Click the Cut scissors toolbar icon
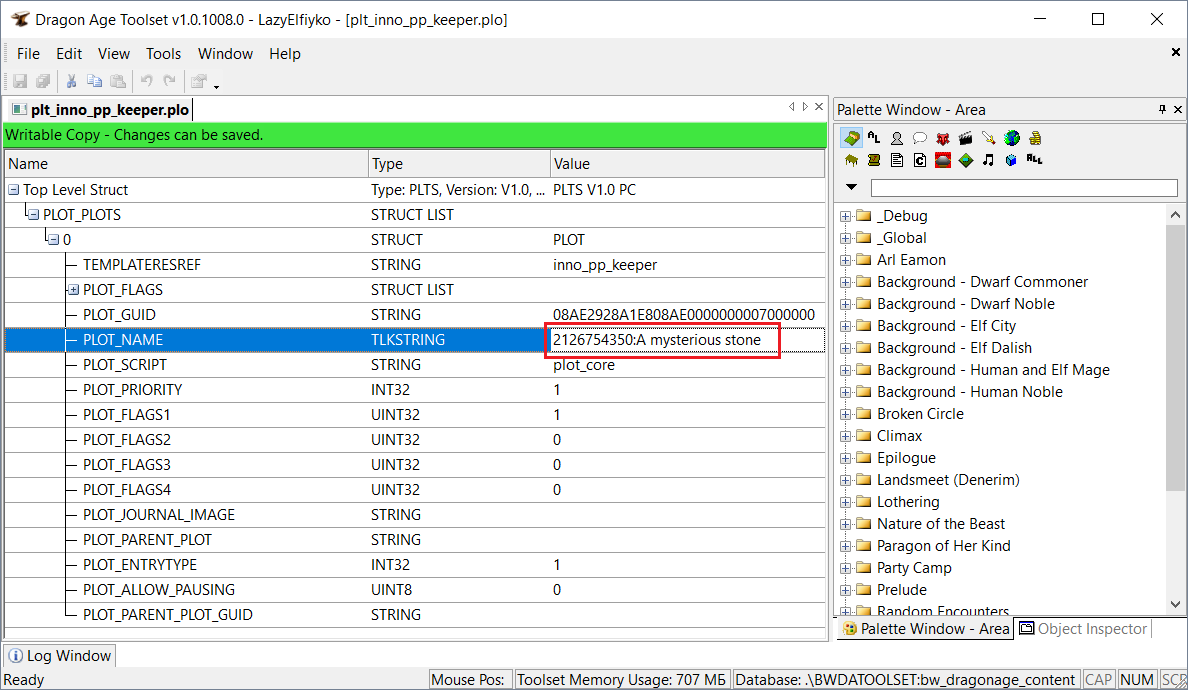Screen dimensions: 1188x690 [x=71, y=81]
